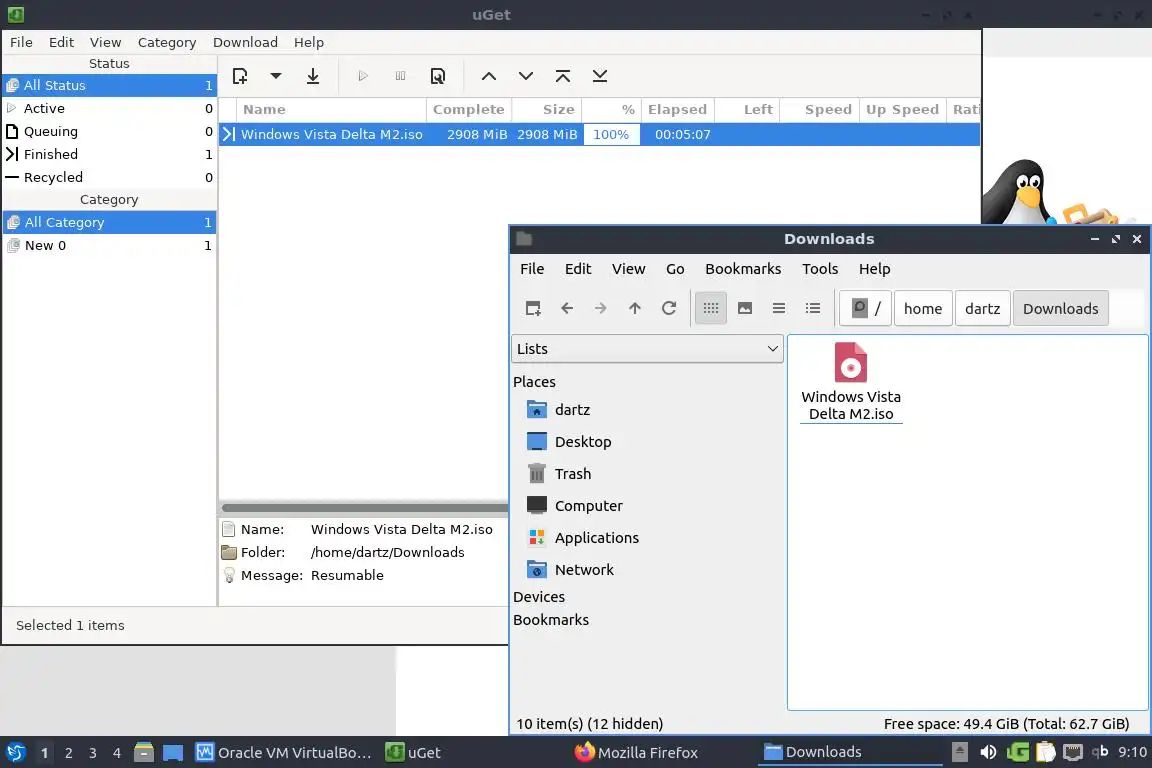The width and height of the screenshot is (1152, 768).
Task: Click the start (play) icon in uGet toolbar
Action: pos(362,76)
